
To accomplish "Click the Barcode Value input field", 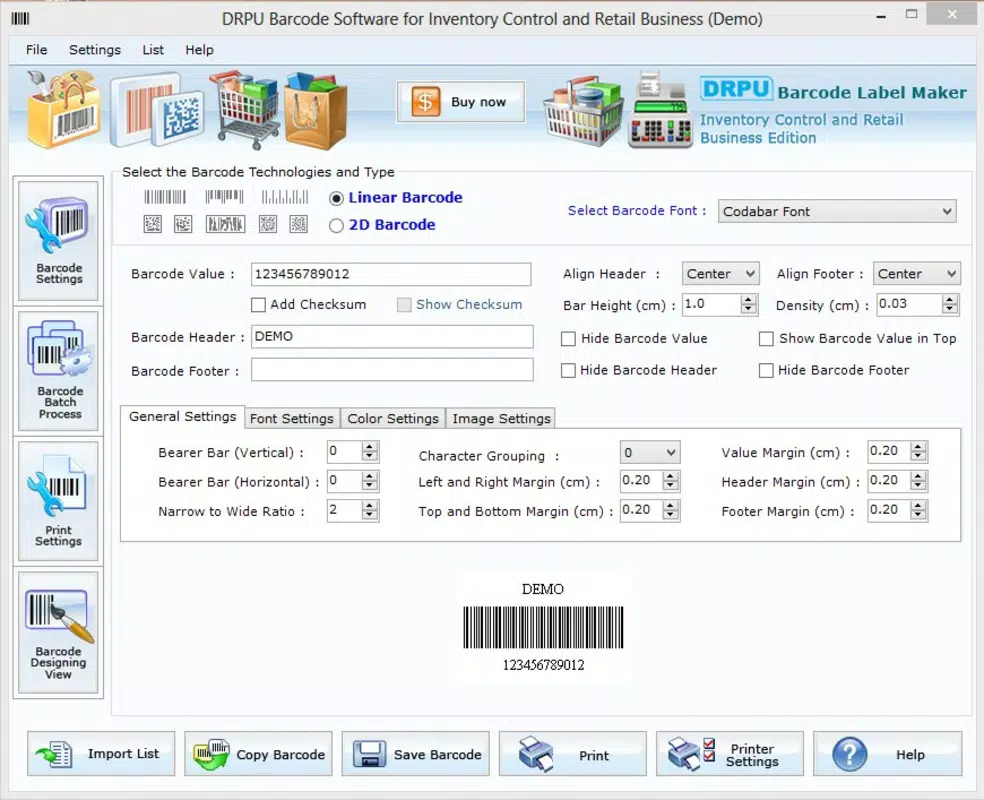I will (391, 274).
